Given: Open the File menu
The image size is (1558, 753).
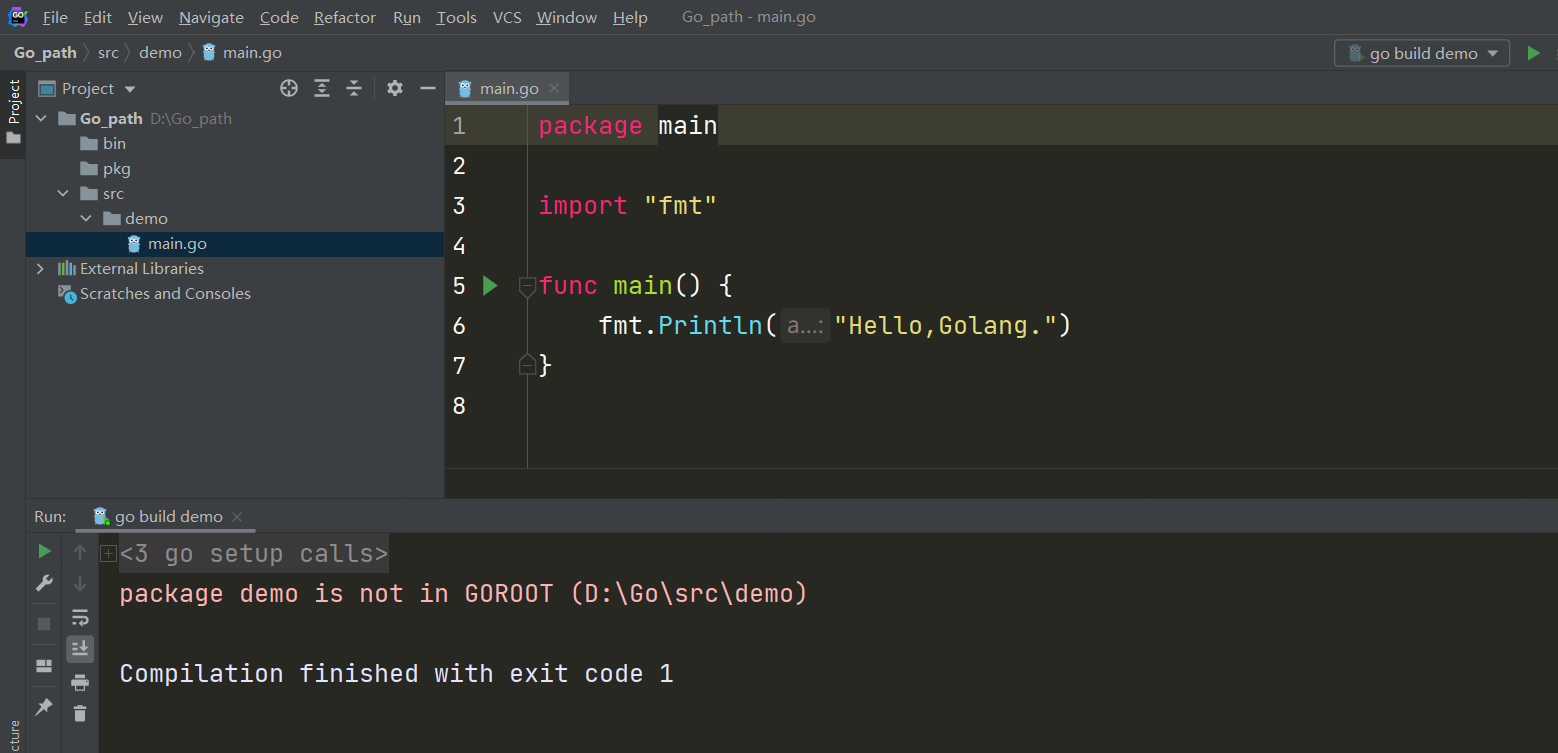Looking at the screenshot, I should [55, 18].
